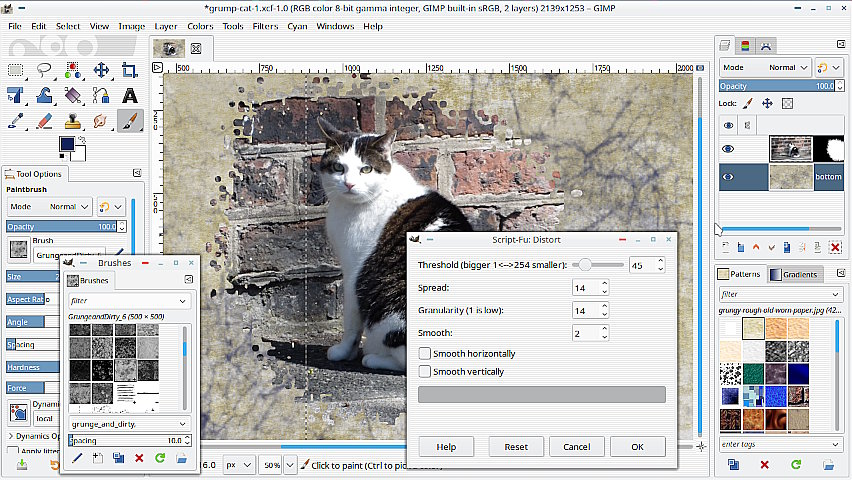Create new brush in Brushes dialog

point(98,458)
